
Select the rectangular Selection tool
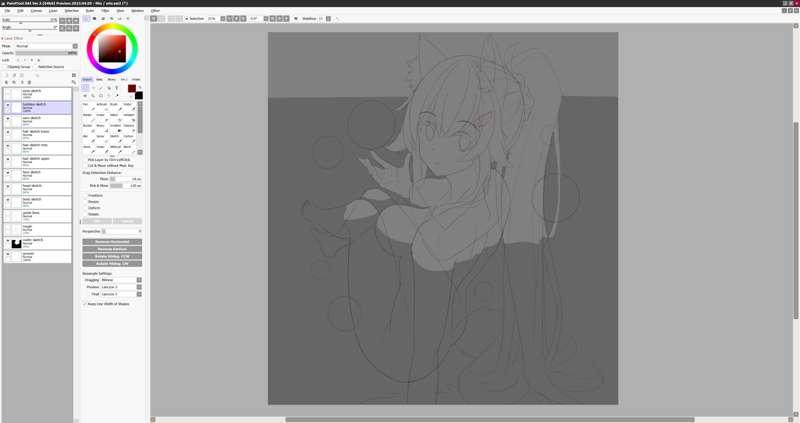85,88
